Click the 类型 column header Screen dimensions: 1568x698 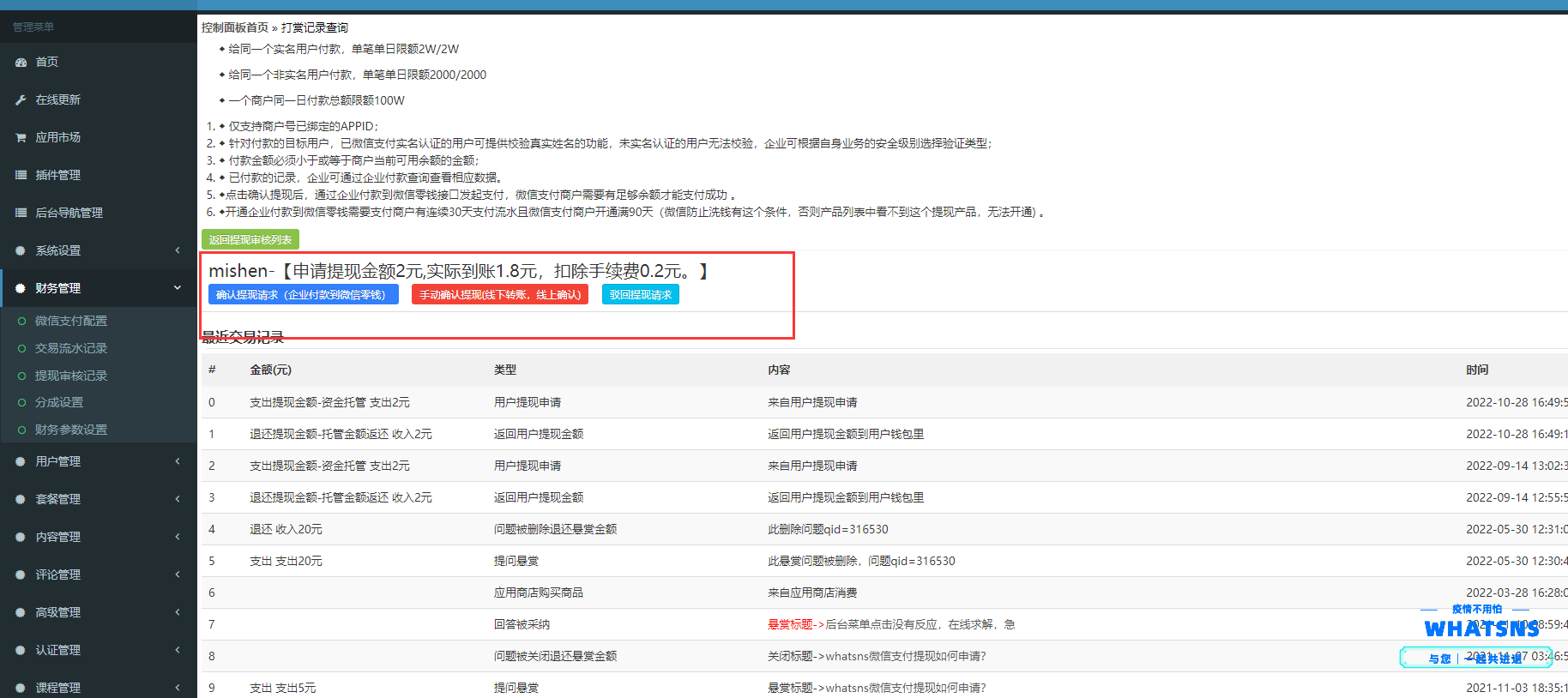click(x=505, y=370)
